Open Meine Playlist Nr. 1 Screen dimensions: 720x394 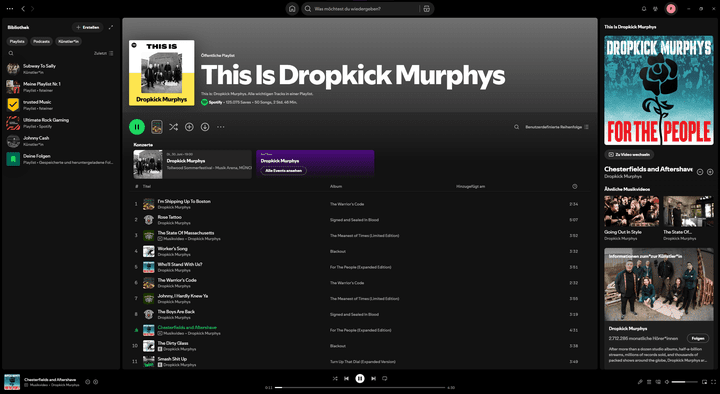tap(61, 87)
